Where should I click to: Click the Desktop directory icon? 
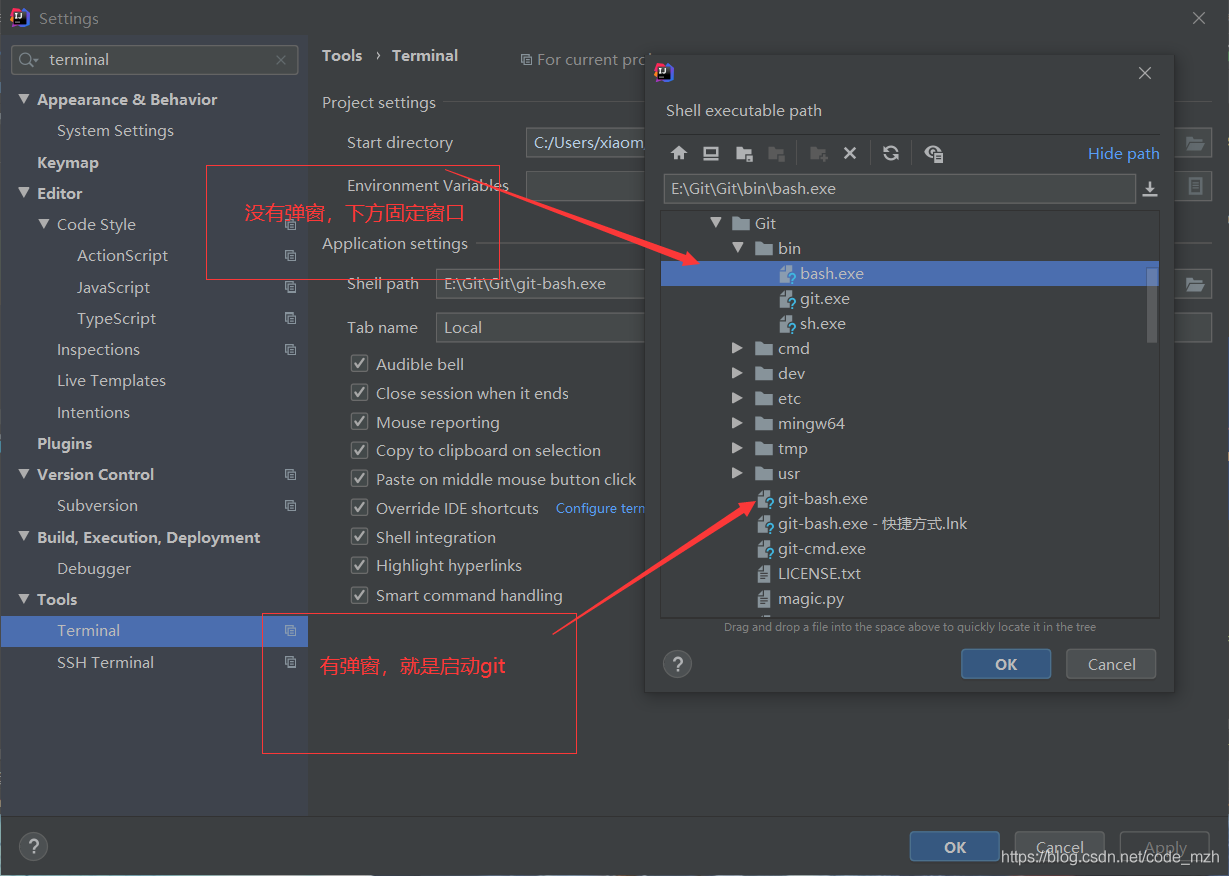pos(711,153)
